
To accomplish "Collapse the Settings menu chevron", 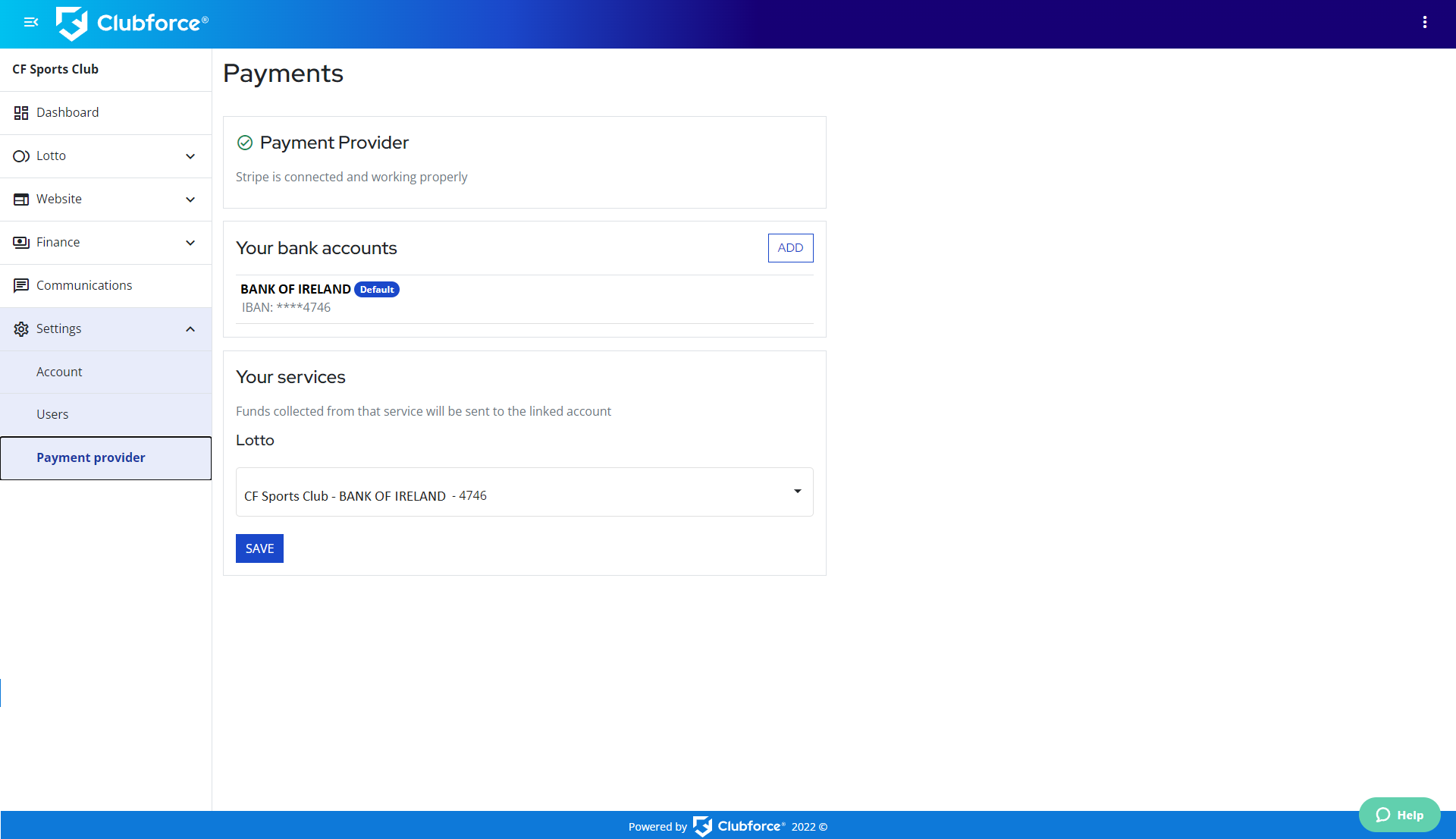I will [190, 329].
